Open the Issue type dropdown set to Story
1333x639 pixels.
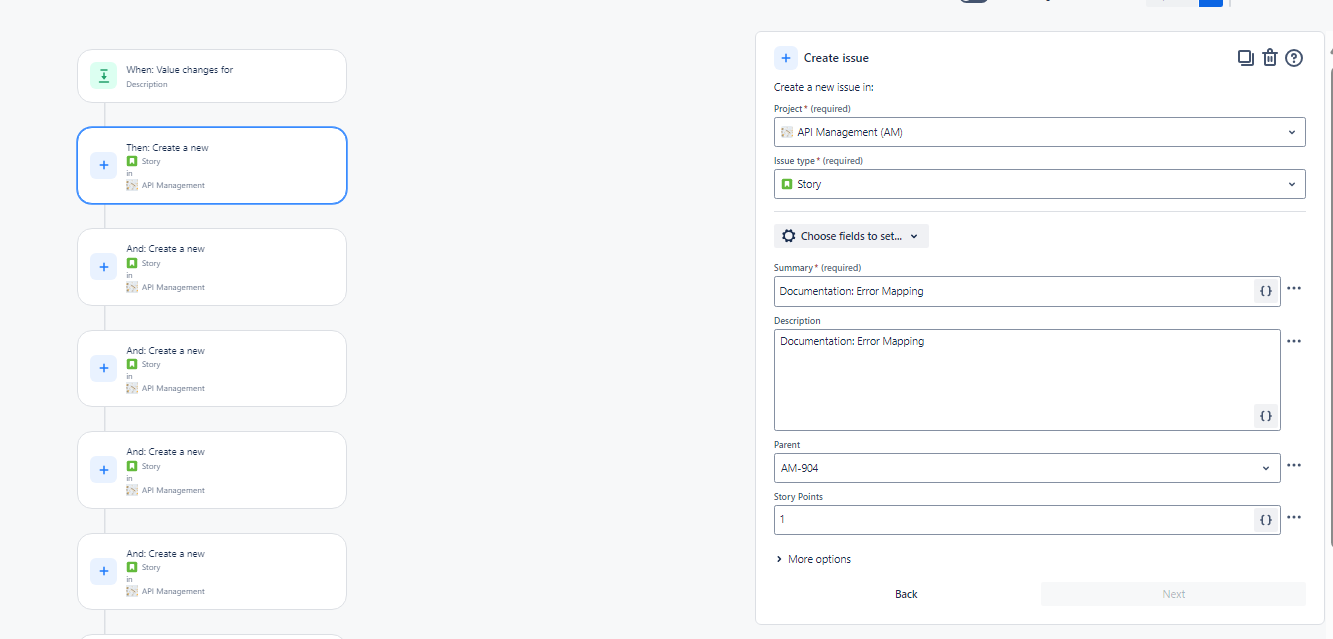click(1040, 184)
